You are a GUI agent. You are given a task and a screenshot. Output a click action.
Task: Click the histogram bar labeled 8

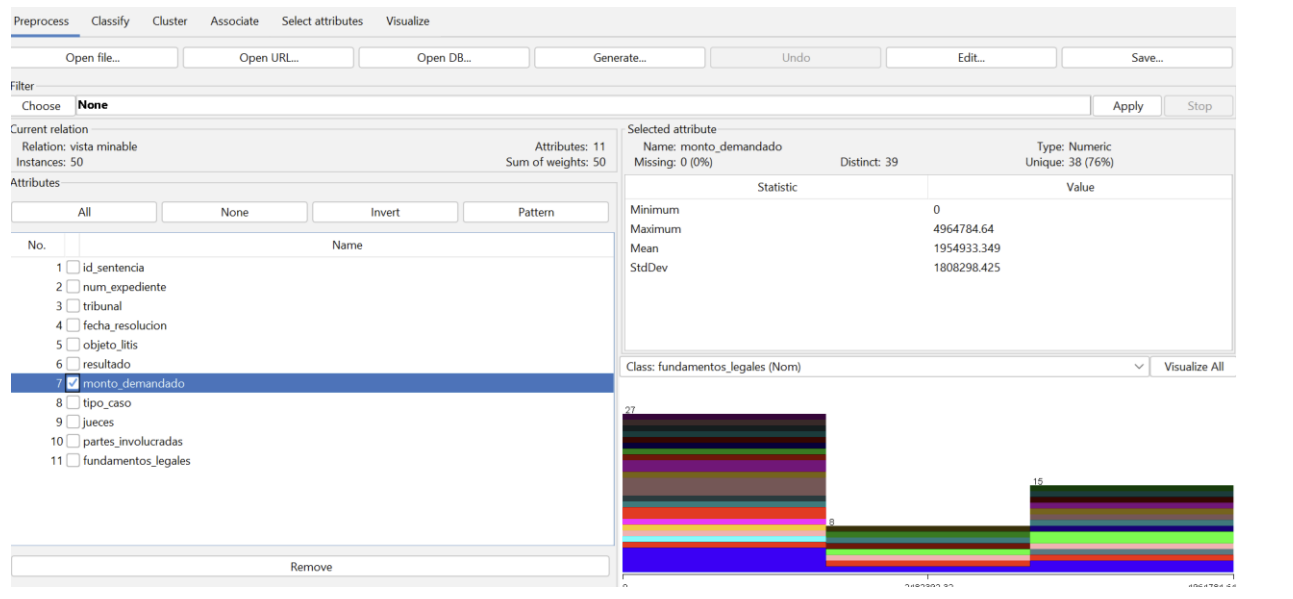pos(928,549)
